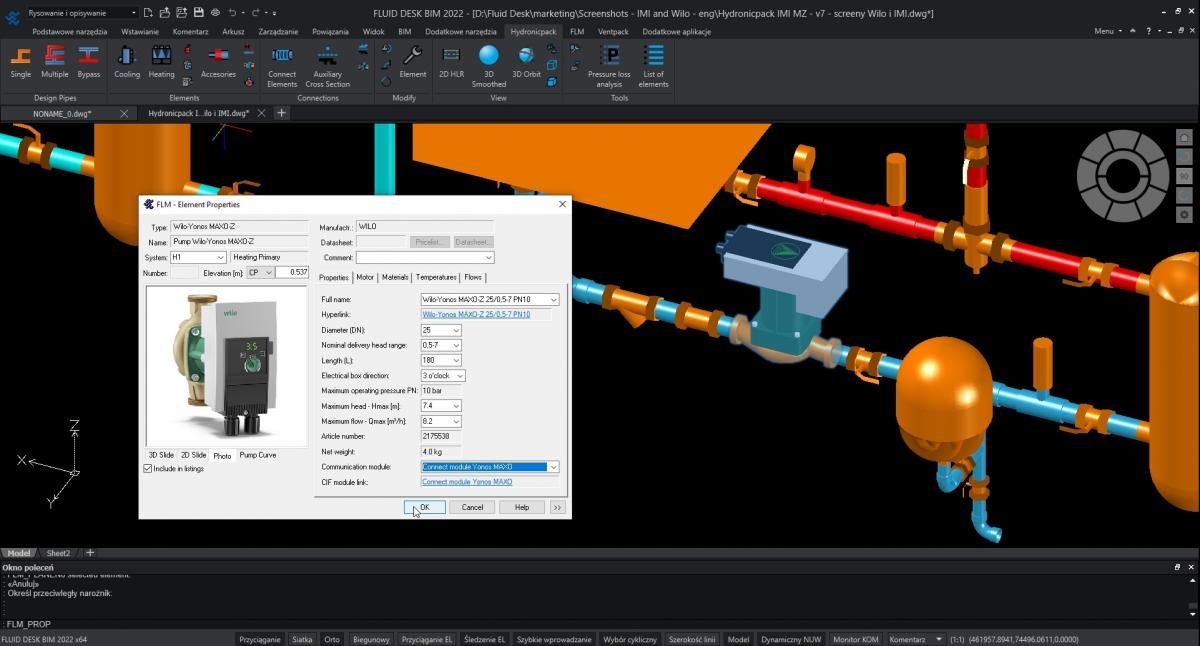Open the Wilo-Yonos MAXO-Z hyperlink

475,315
